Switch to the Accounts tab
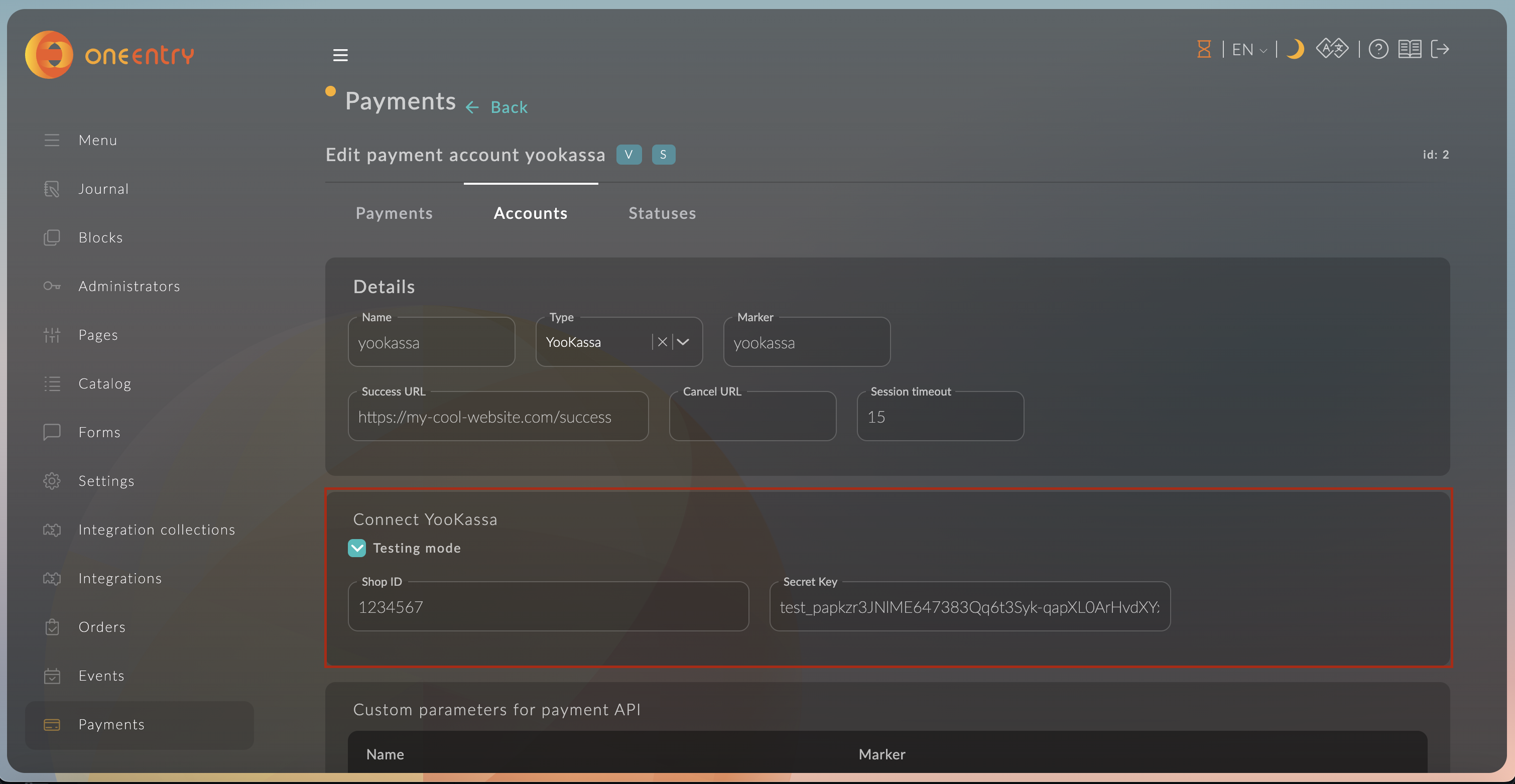Viewport: 1515px width, 784px height. tap(531, 213)
